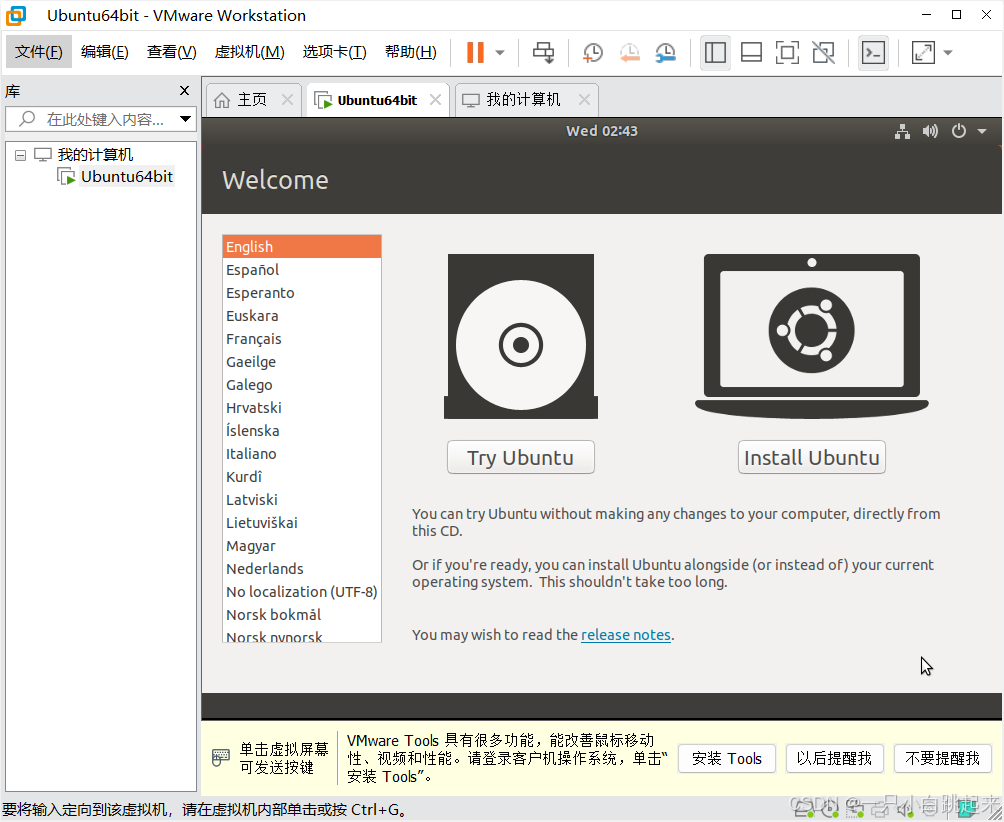
Task: Revert to the previous snapshot icon
Action: [x=630, y=52]
